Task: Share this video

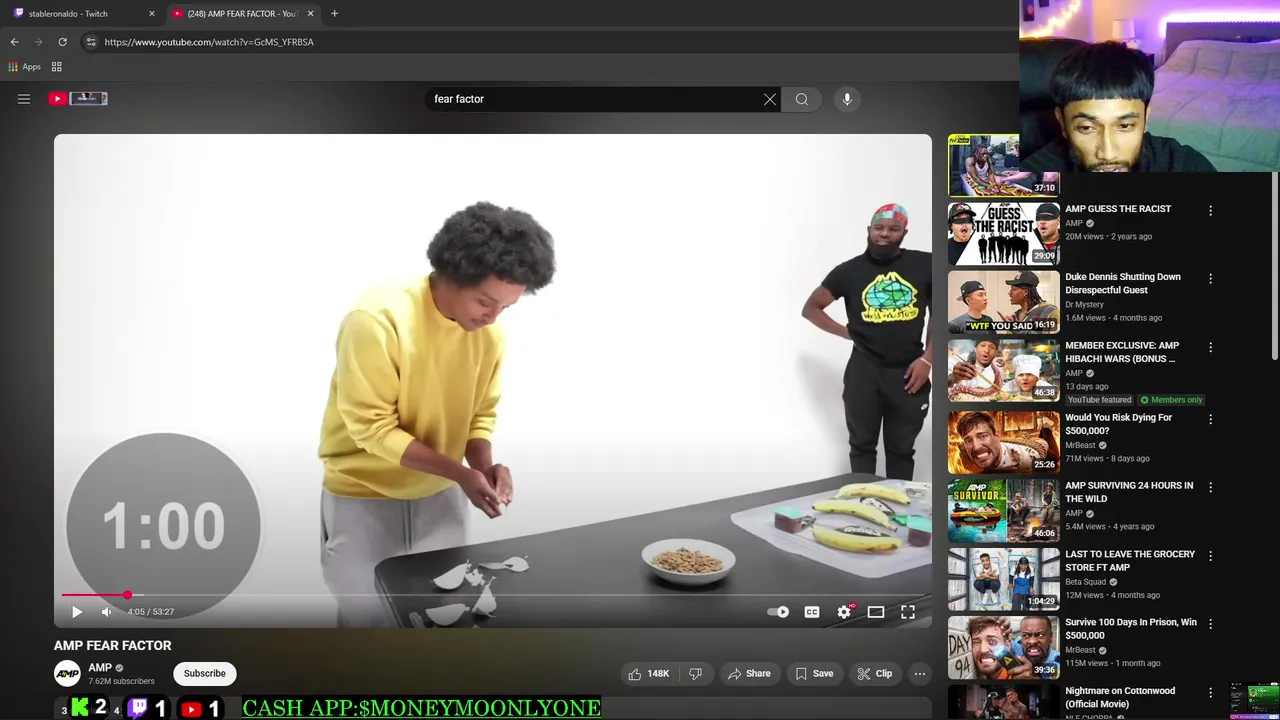Action: coord(749,674)
